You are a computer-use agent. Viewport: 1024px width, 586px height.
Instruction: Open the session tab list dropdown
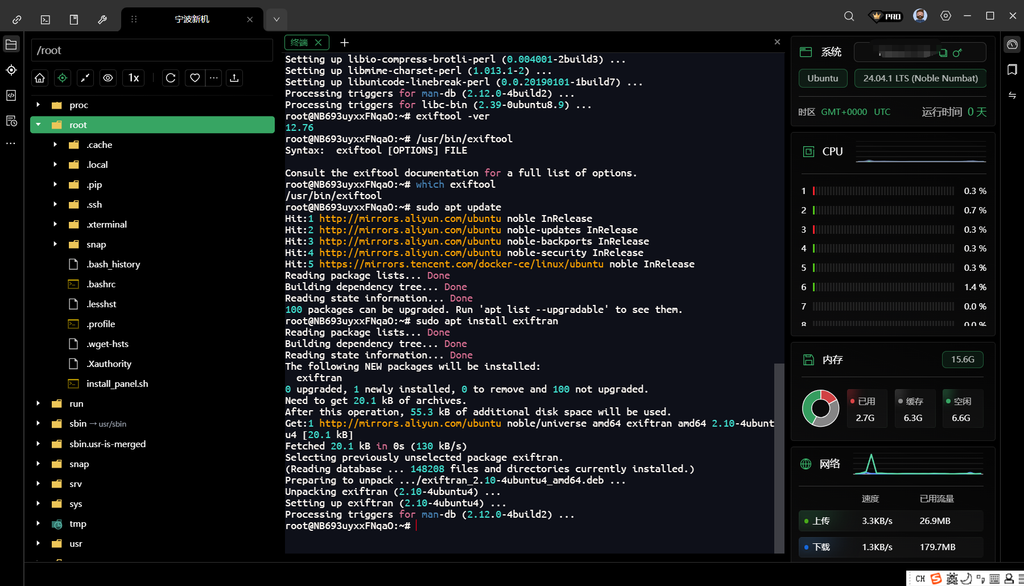click(276, 20)
